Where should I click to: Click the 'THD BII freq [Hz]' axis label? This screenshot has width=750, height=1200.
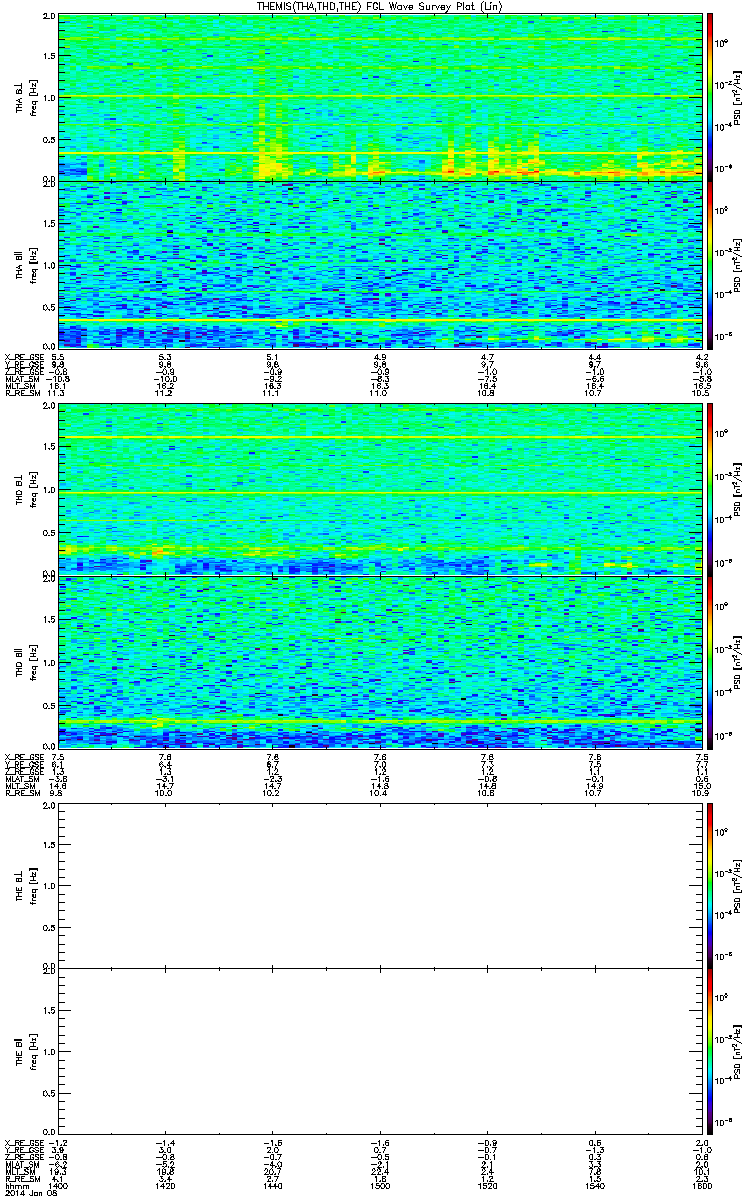click(x=26, y=660)
